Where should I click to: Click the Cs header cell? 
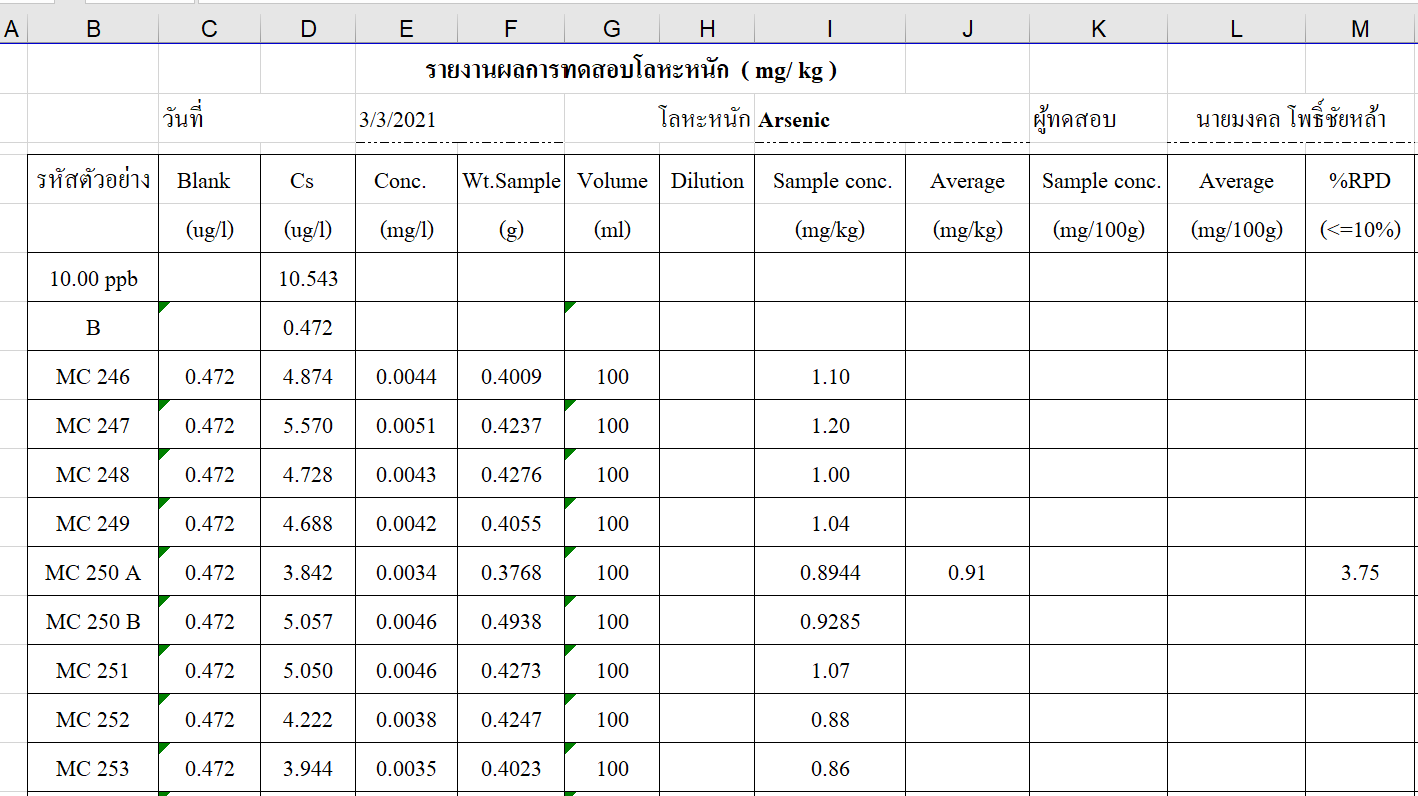308,181
